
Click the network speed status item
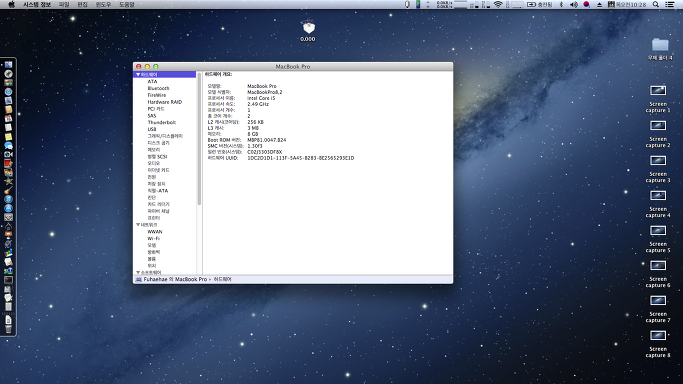[x=444, y=4]
